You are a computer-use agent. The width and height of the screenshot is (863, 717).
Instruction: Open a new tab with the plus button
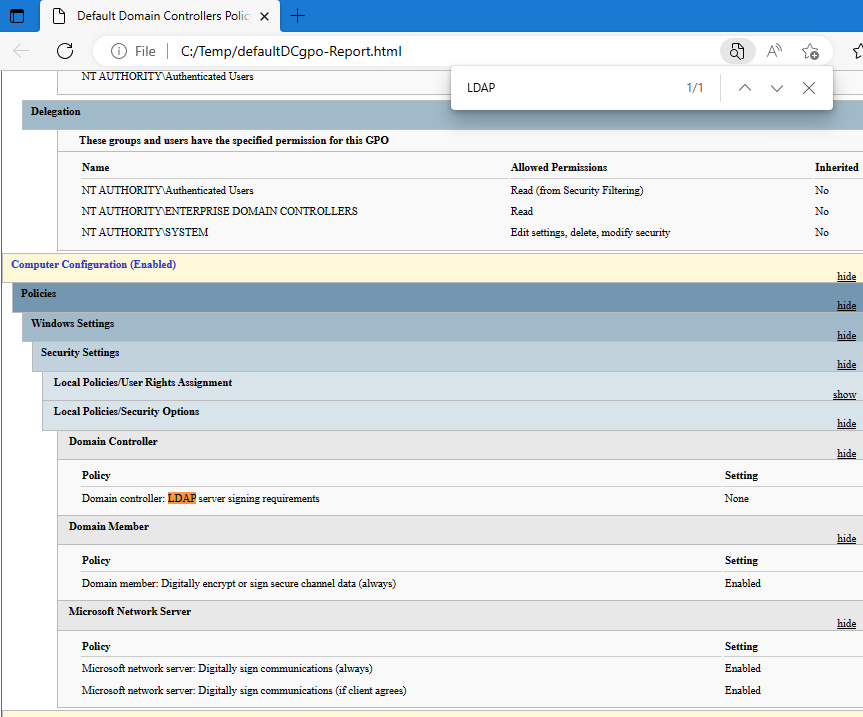pyautogui.click(x=297, y=16)
